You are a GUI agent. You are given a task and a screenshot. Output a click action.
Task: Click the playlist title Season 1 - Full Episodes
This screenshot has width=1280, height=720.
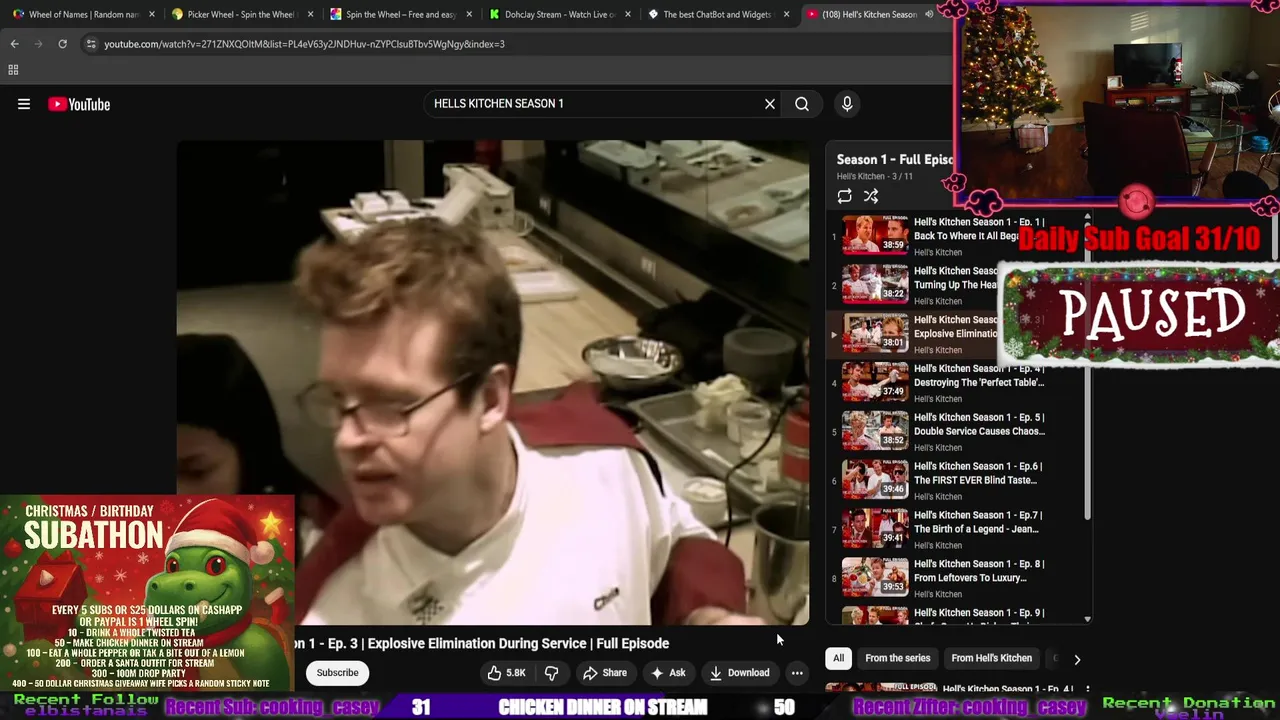[895, 160]
